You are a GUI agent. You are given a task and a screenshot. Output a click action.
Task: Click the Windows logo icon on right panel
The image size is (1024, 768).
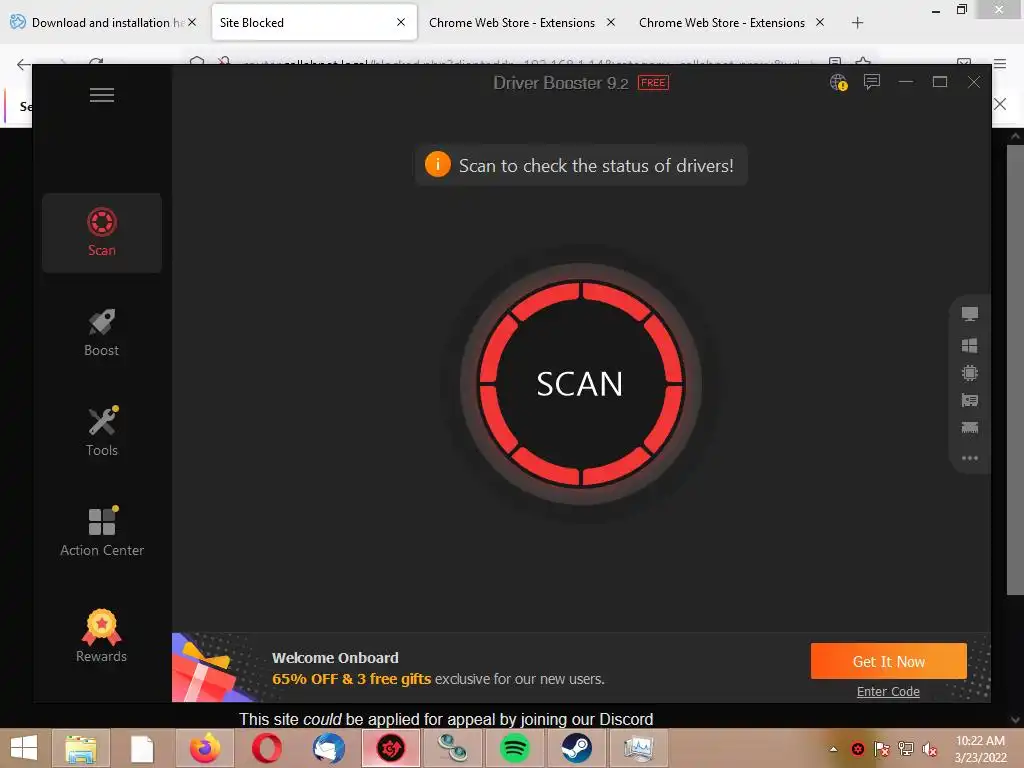(x=970, y=345)
